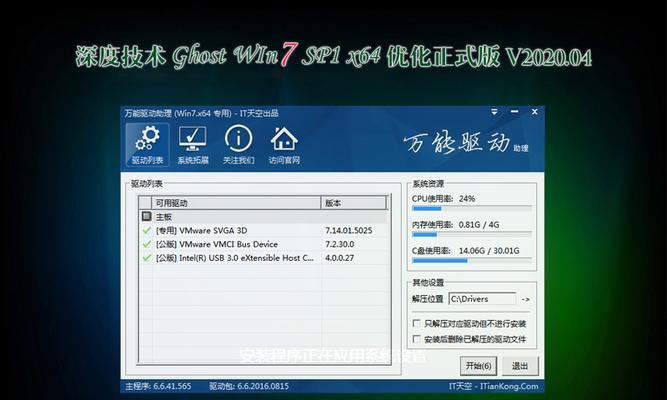
Task: Click the 内存使用率 progress bar
Action: click(x=472, y=234)
